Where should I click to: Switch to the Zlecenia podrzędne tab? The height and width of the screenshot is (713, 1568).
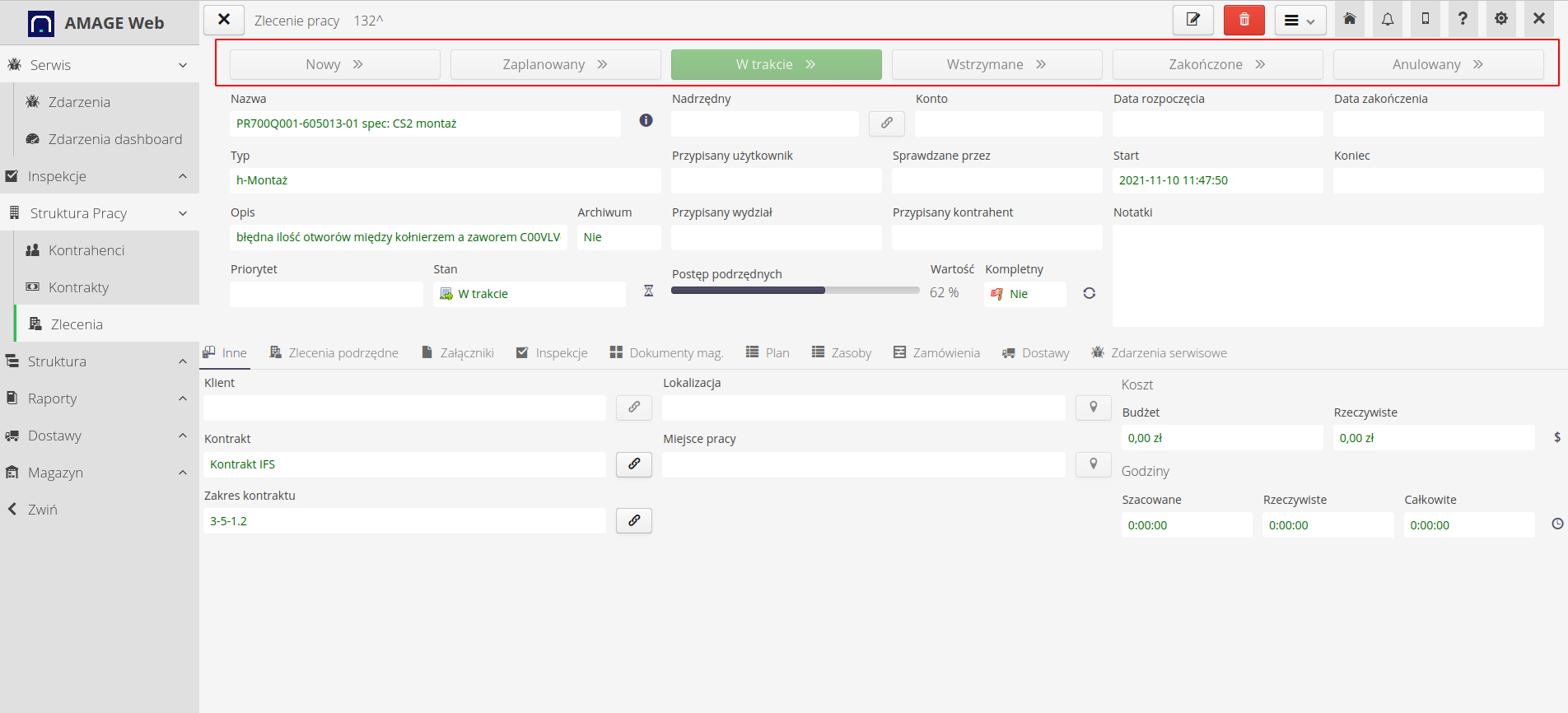(x=334, y=353)
